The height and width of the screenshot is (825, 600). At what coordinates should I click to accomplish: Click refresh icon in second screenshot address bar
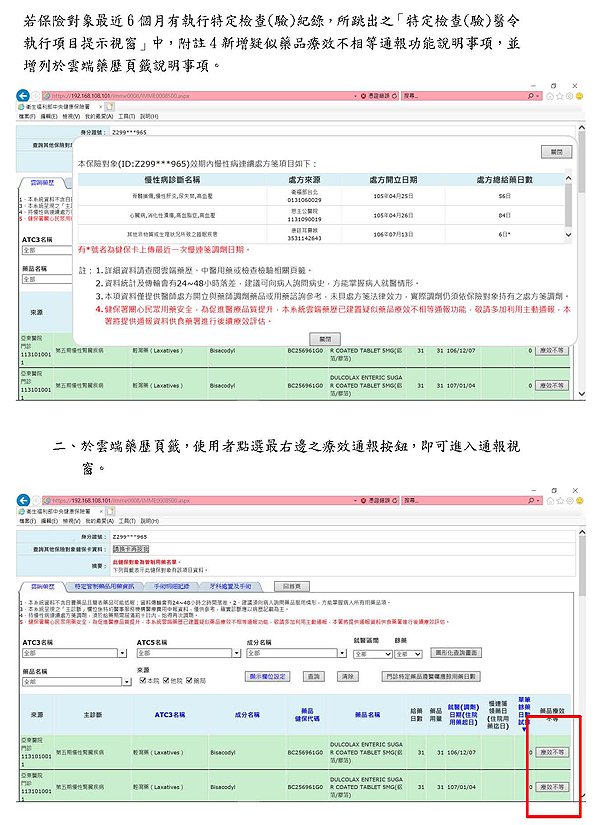395,501
